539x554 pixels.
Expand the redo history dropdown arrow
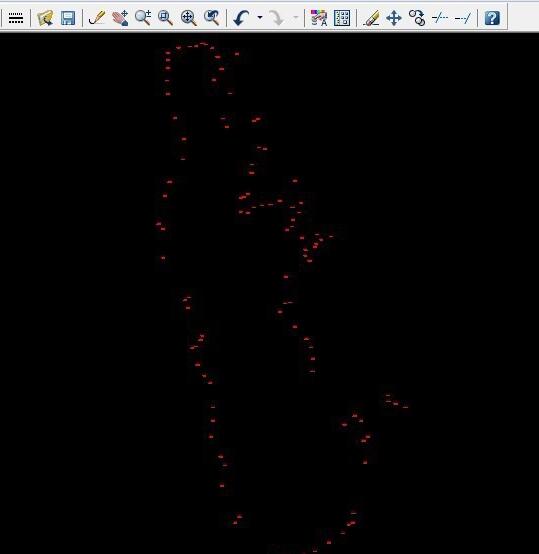pos(296,17)
